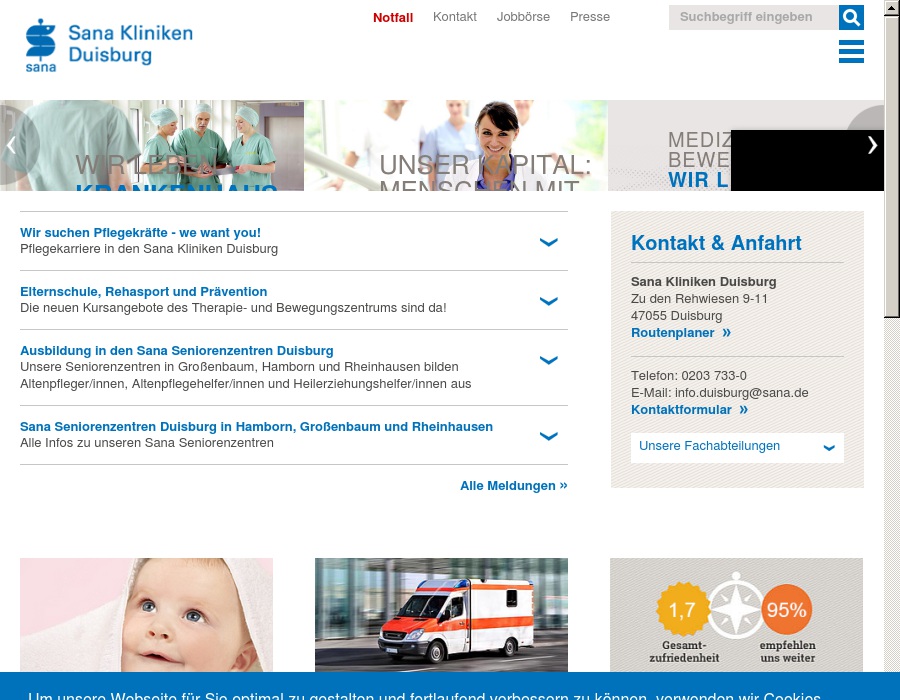The image size is (900, 700).
Task: Open the Alle Meldungen link
Action: (x=513, y=486)
